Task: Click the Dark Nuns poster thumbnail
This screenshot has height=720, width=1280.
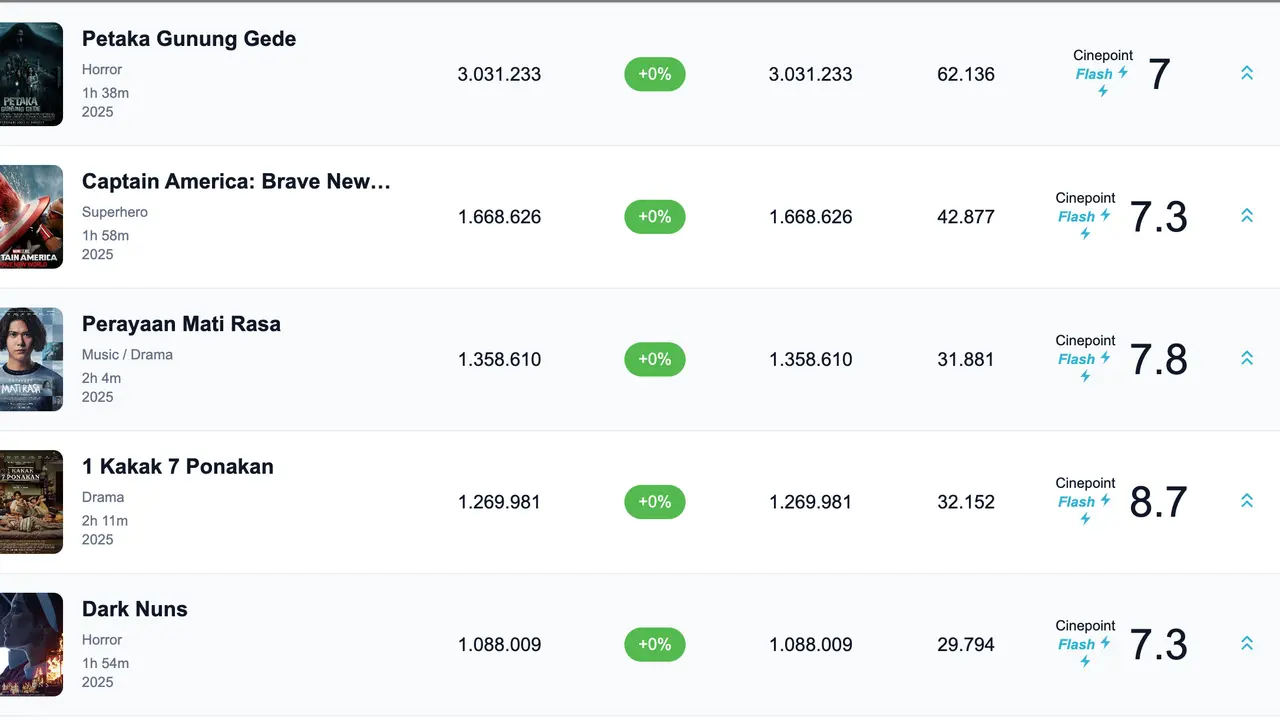Action: point(31,644)
